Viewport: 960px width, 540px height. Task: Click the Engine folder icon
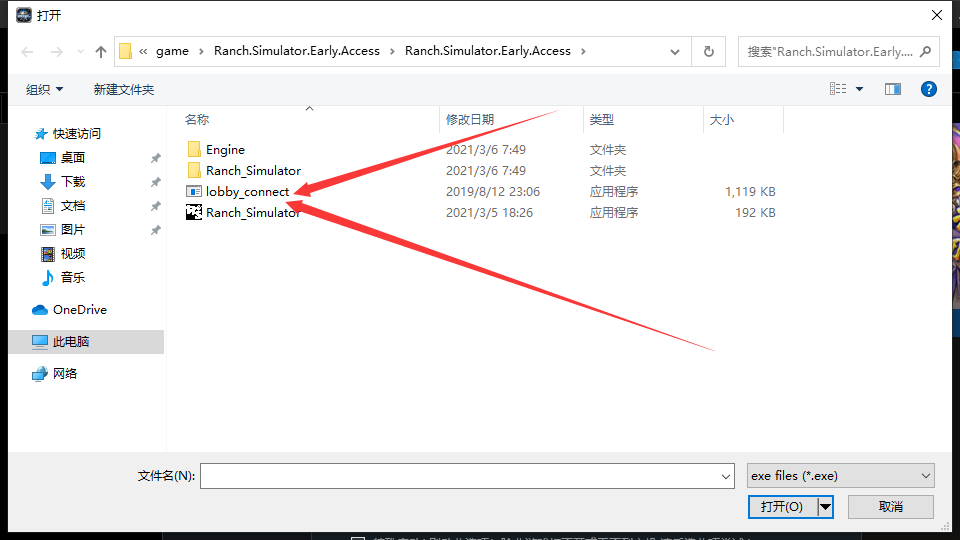(x=194, y=149)
